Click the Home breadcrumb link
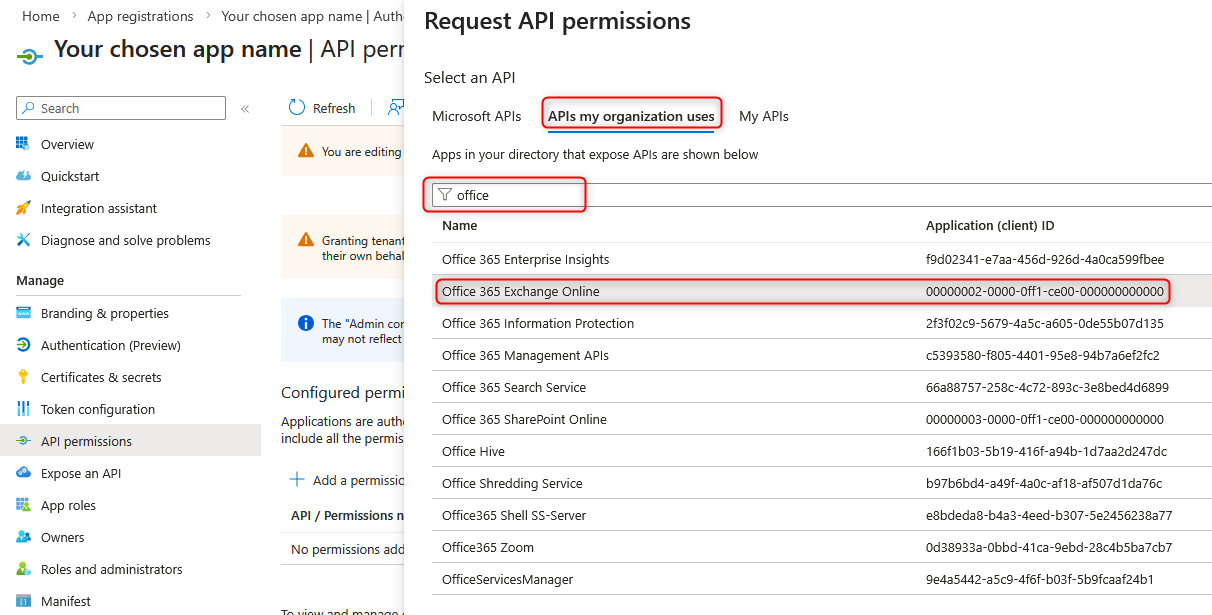This screenshot has height=615, width=1212. pyautogui.click(x=40, y=16)
